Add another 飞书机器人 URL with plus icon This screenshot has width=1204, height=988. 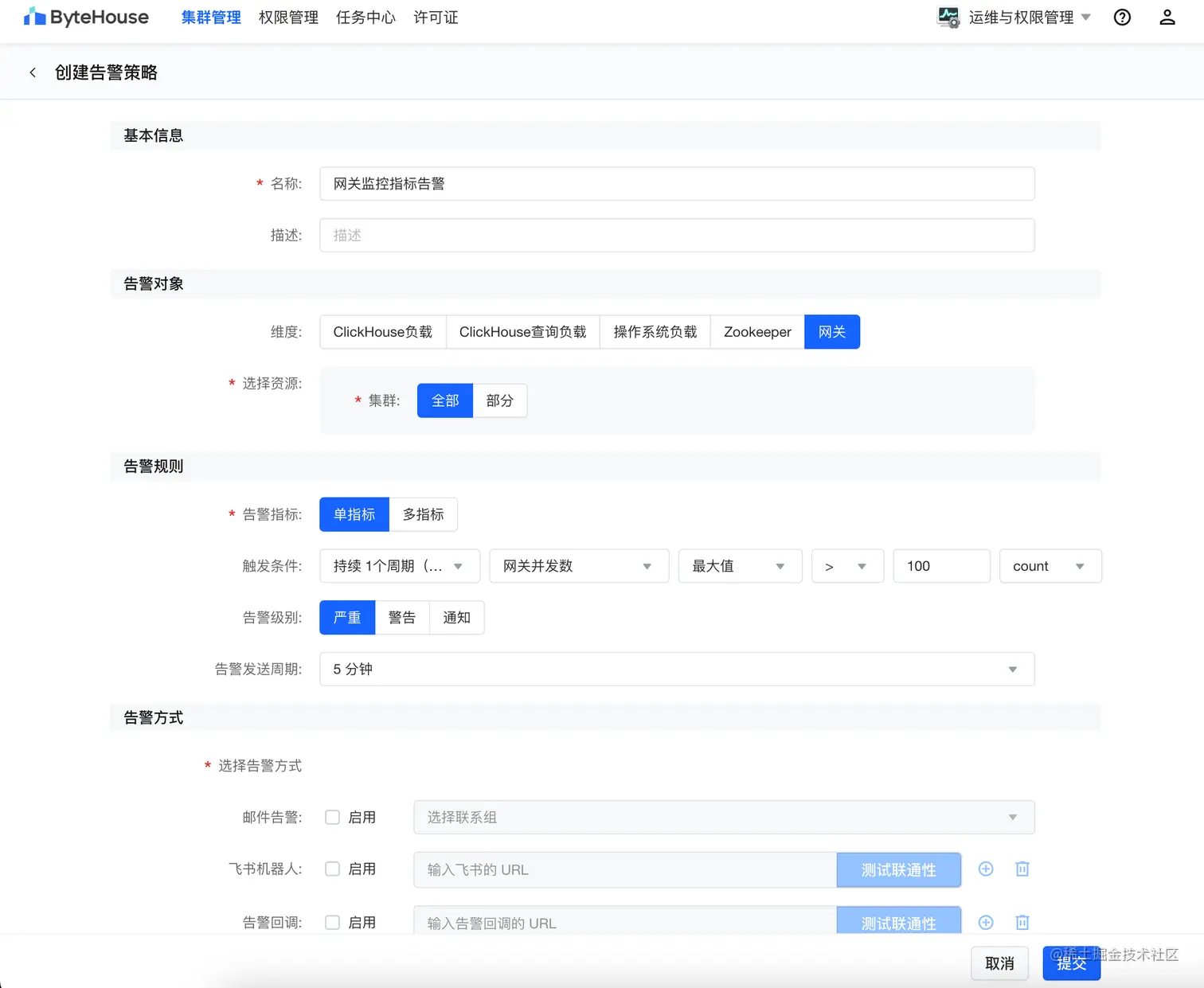click(986, 869)
